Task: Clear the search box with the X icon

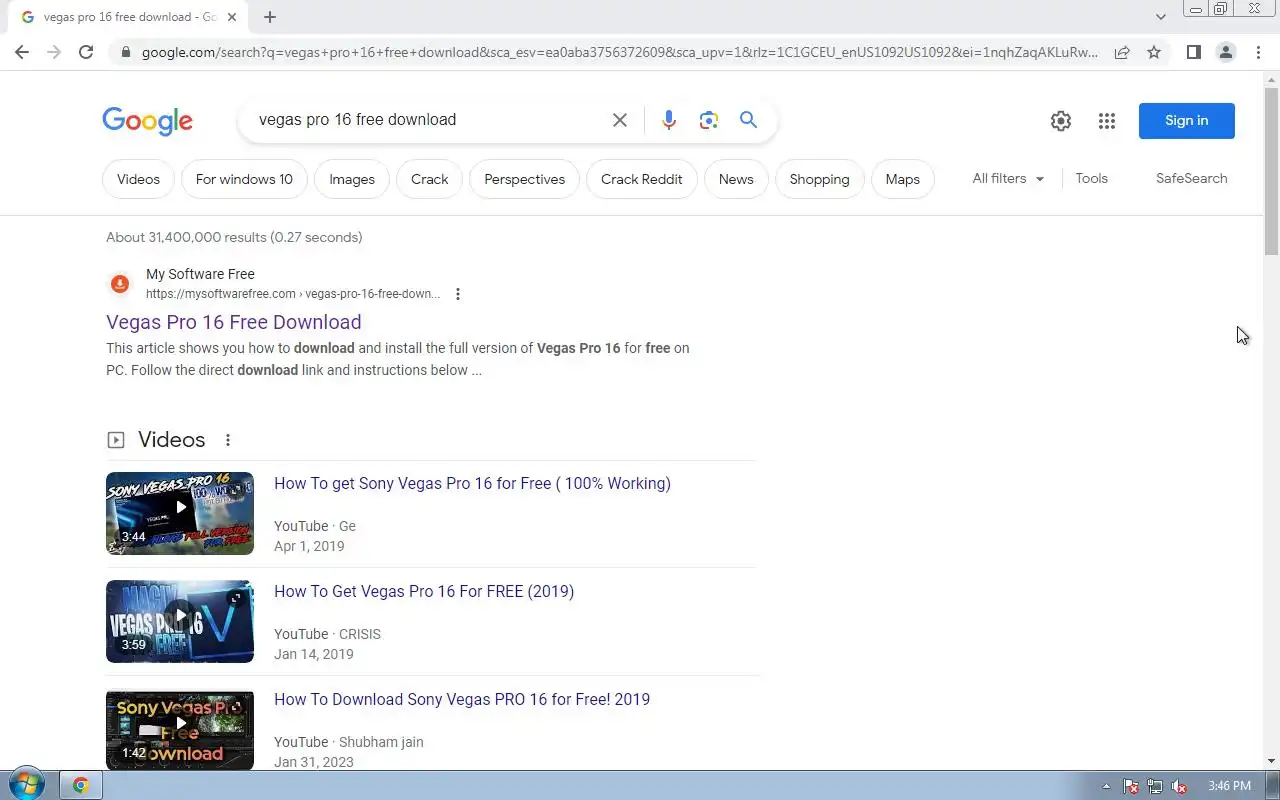Action: coord(620,120)
